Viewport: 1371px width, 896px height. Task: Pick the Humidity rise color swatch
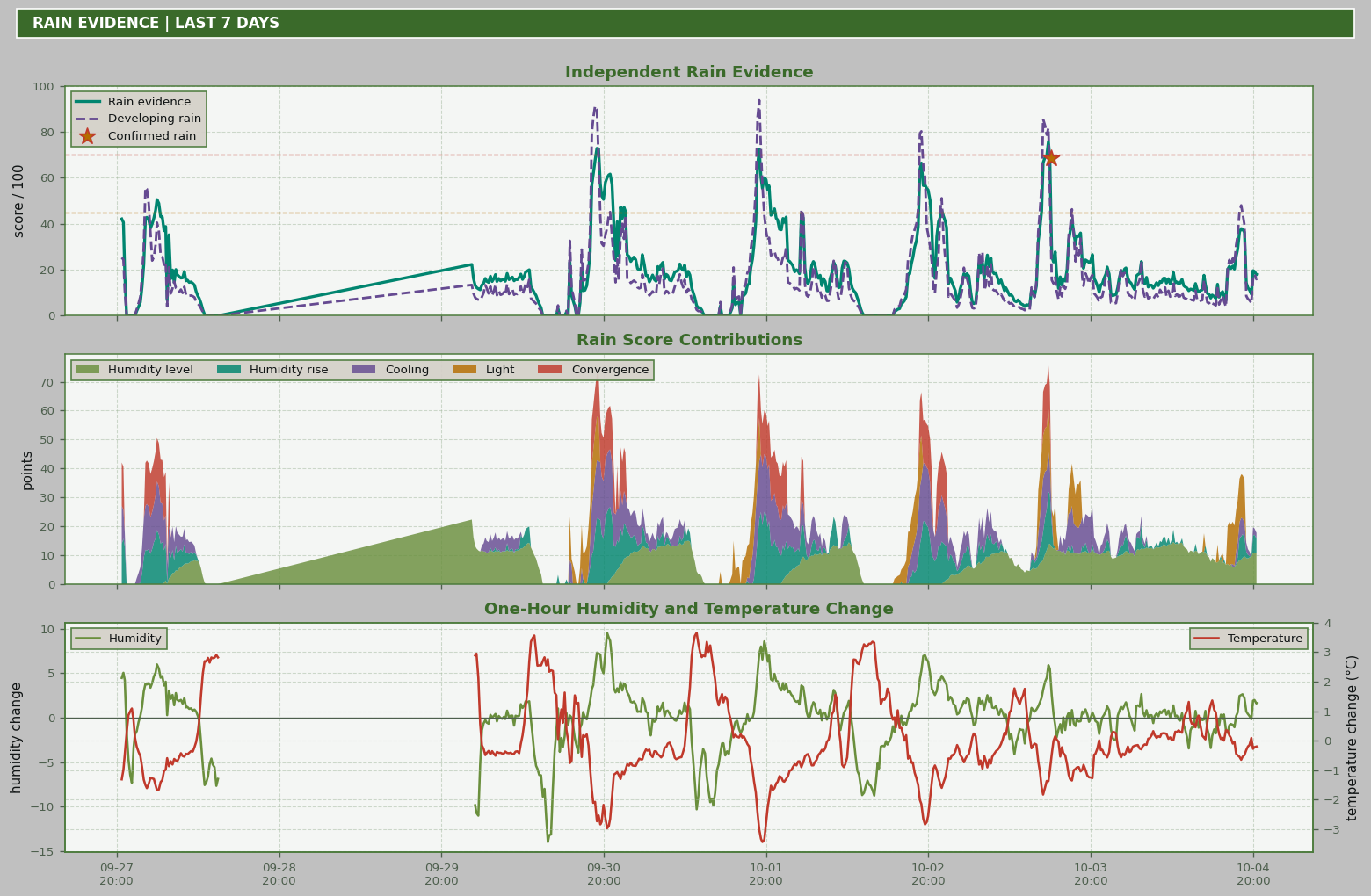[x=229, y=370]
